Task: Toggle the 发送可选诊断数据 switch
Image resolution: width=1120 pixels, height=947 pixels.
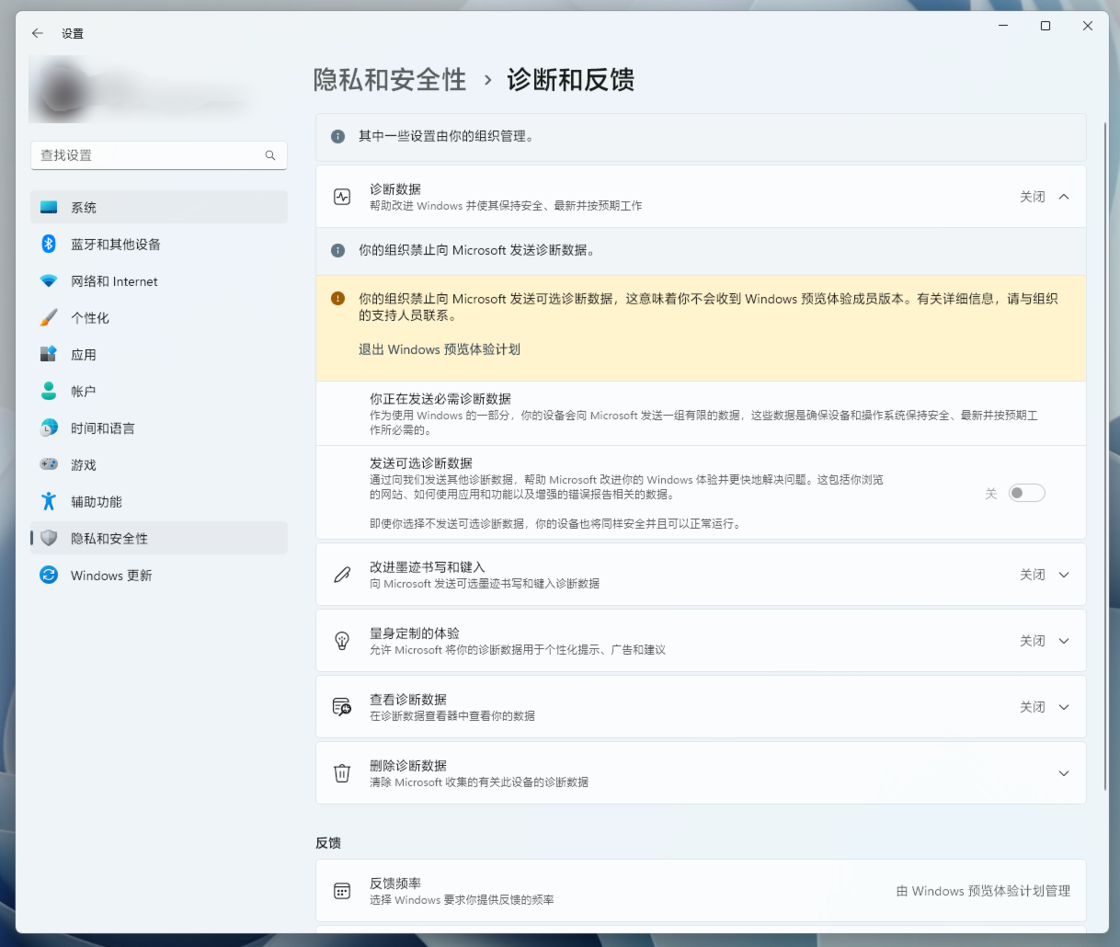Action: 1027,493
